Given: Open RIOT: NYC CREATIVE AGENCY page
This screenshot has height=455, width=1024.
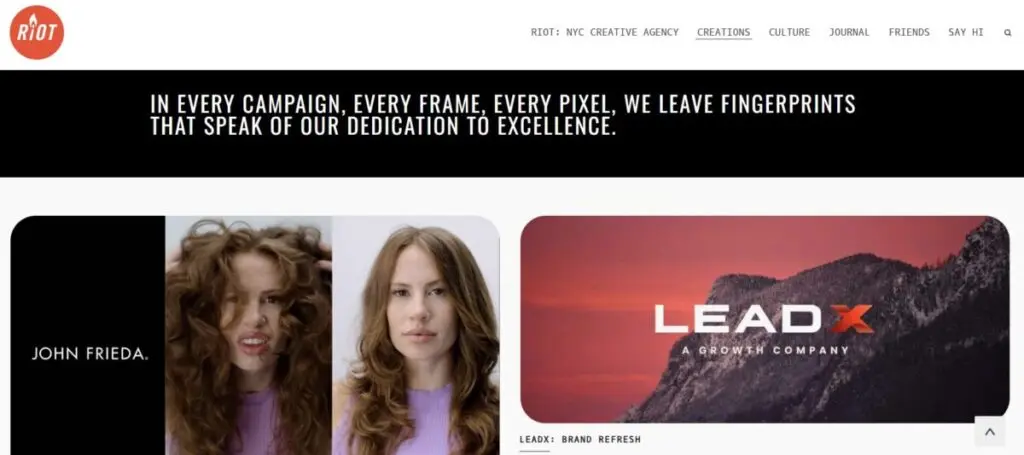Looking at the screenshot, I should point(604,32).
